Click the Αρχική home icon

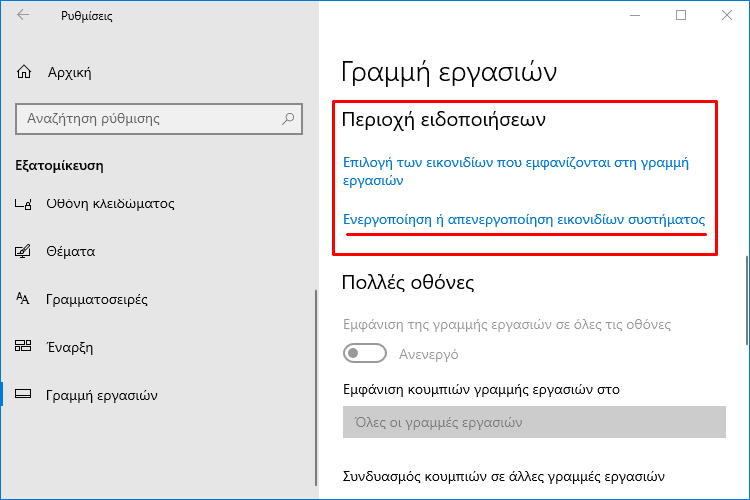pos(24,72)
